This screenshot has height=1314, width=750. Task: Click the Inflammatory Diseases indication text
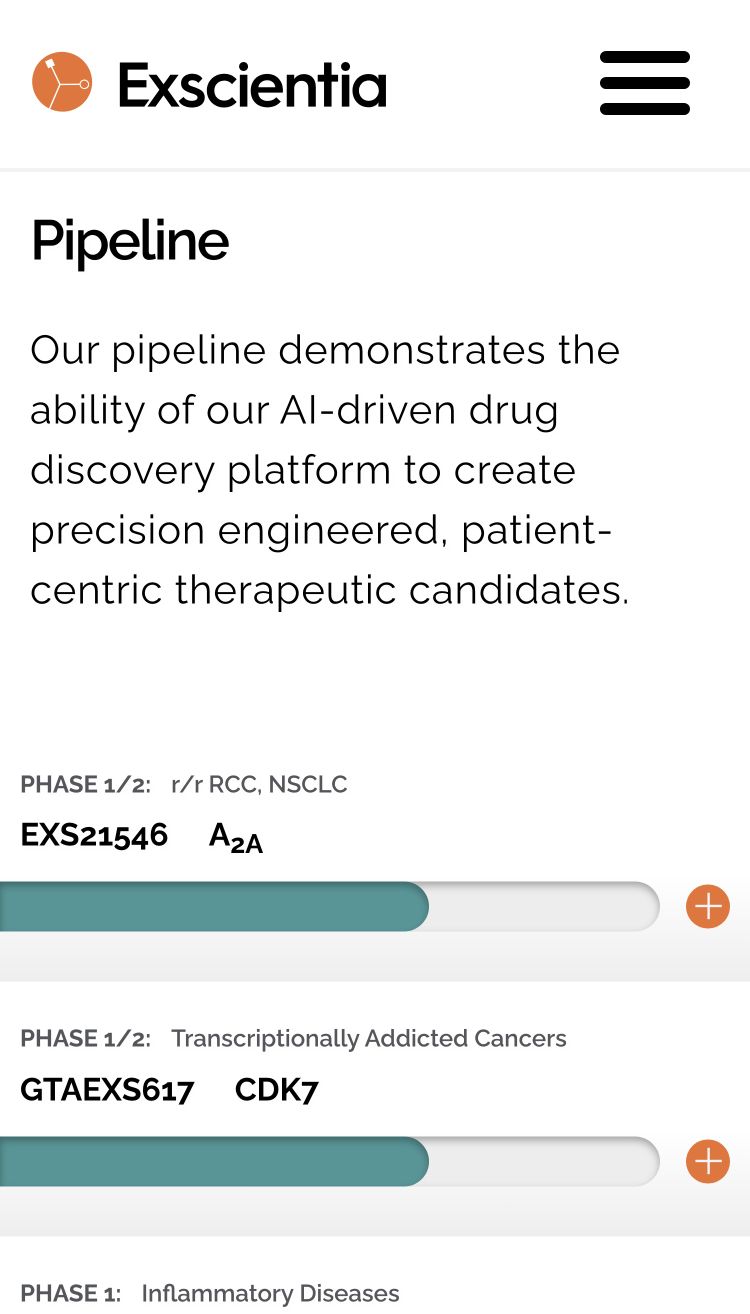tap(270, 1293)
